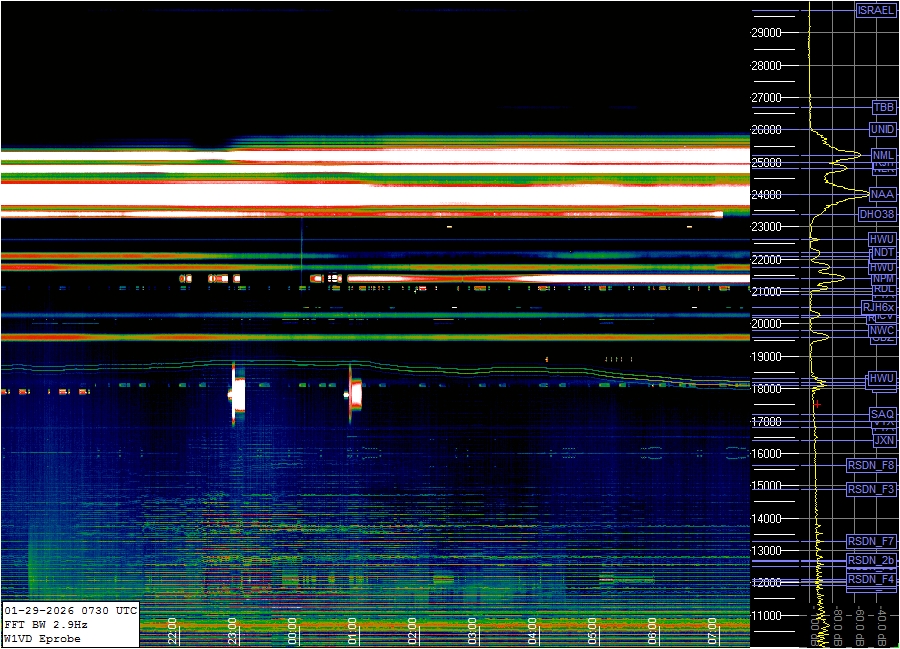Click the RSDN_2b frequency label
This screenshot has width=900, height=649.
[x=871, y=560]
